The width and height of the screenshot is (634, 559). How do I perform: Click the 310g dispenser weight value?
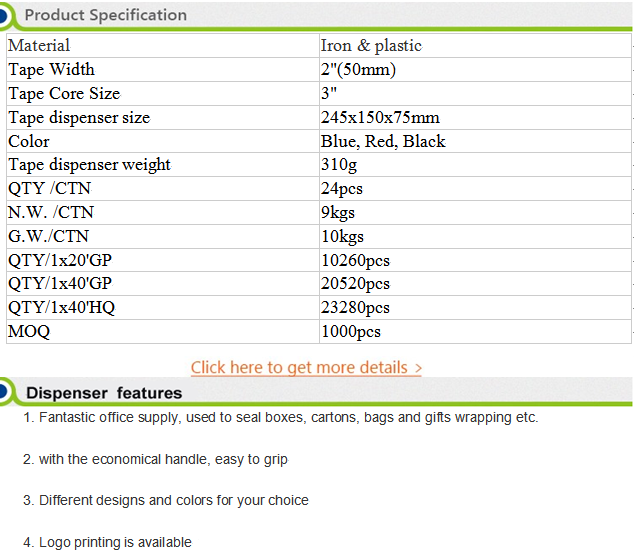pyautogui.click(x=339, y=164)
